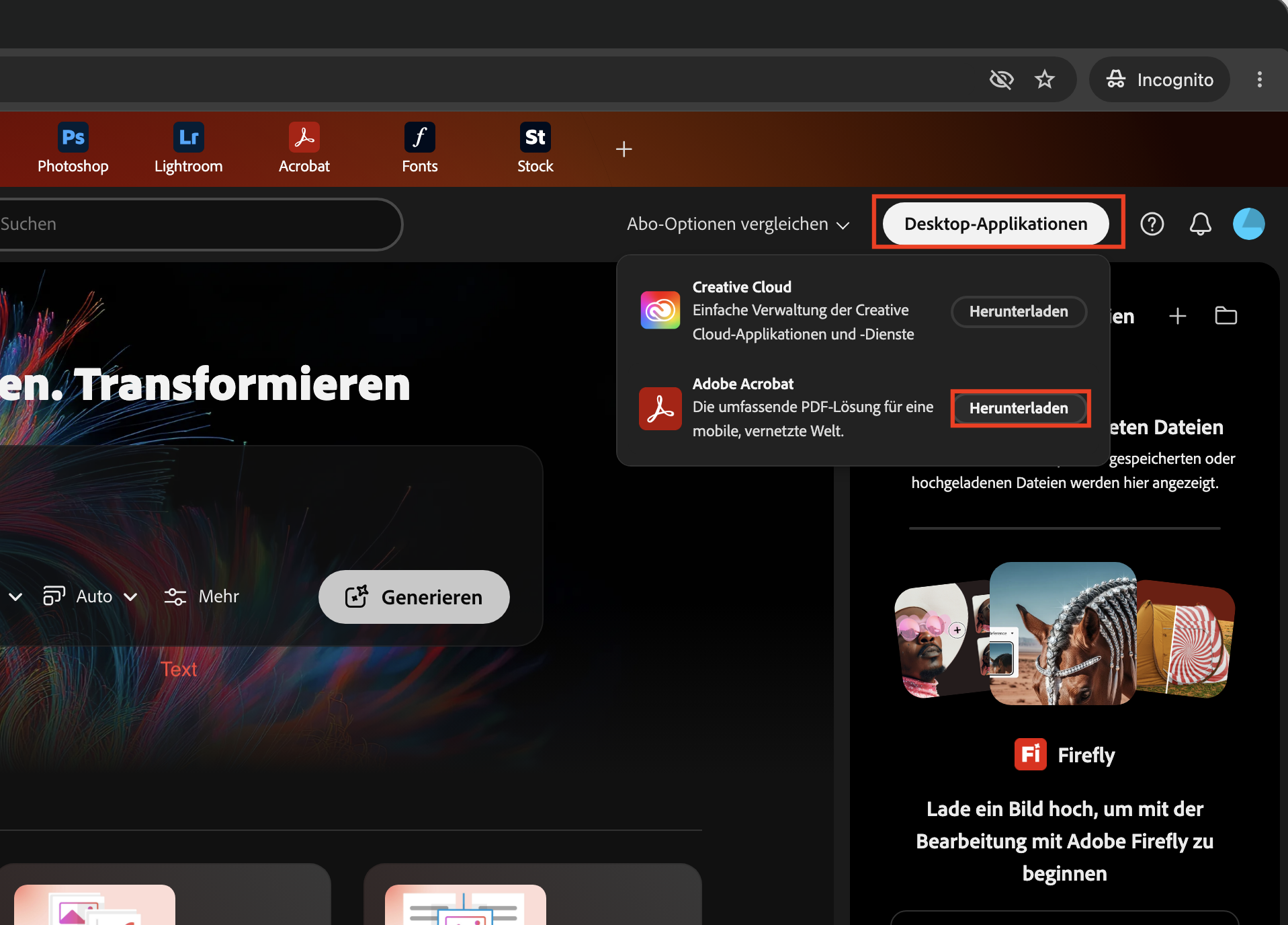The image size is (1288, 925).
Task: Open the Fonts app shortcut
Action: pos(420,149)
